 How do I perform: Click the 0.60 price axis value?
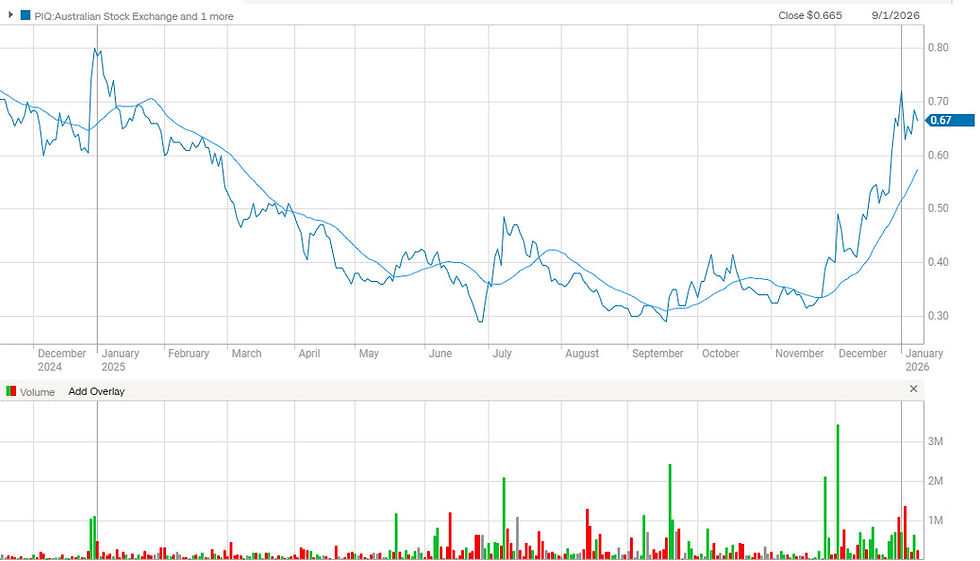[938, 155]
